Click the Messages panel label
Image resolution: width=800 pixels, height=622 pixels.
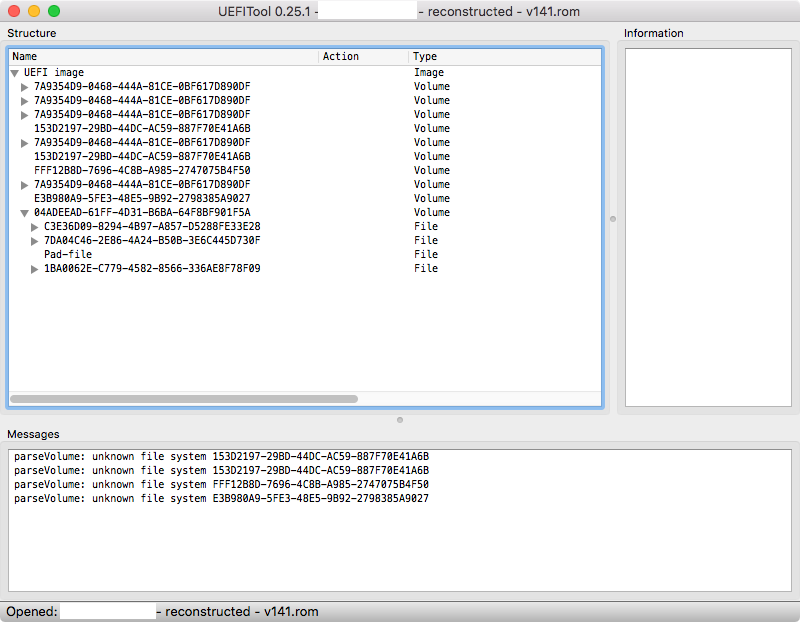[x=33, y=434]
